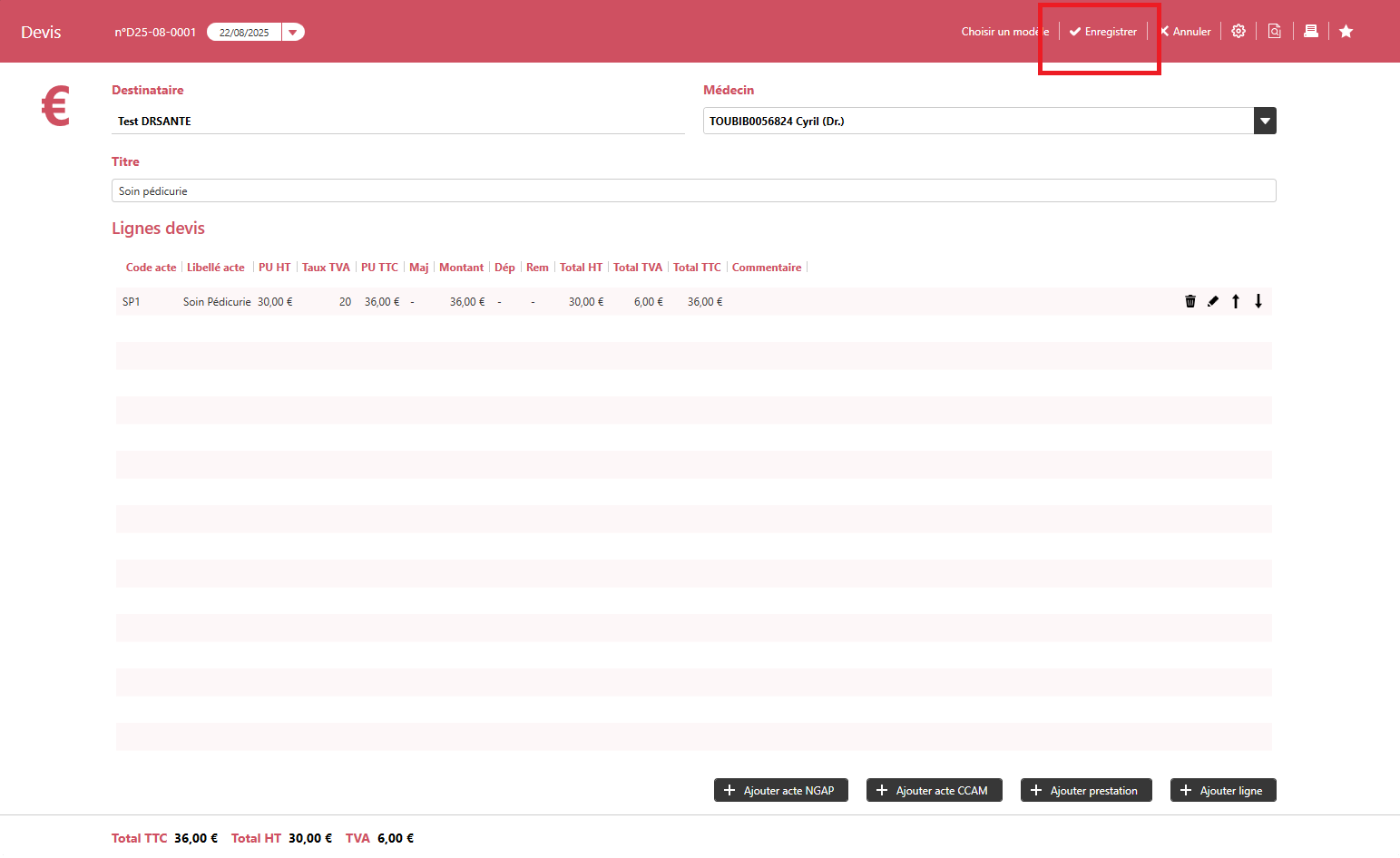Open the Médecin combo box showing TOUBIB0056824

pos(978,121)
